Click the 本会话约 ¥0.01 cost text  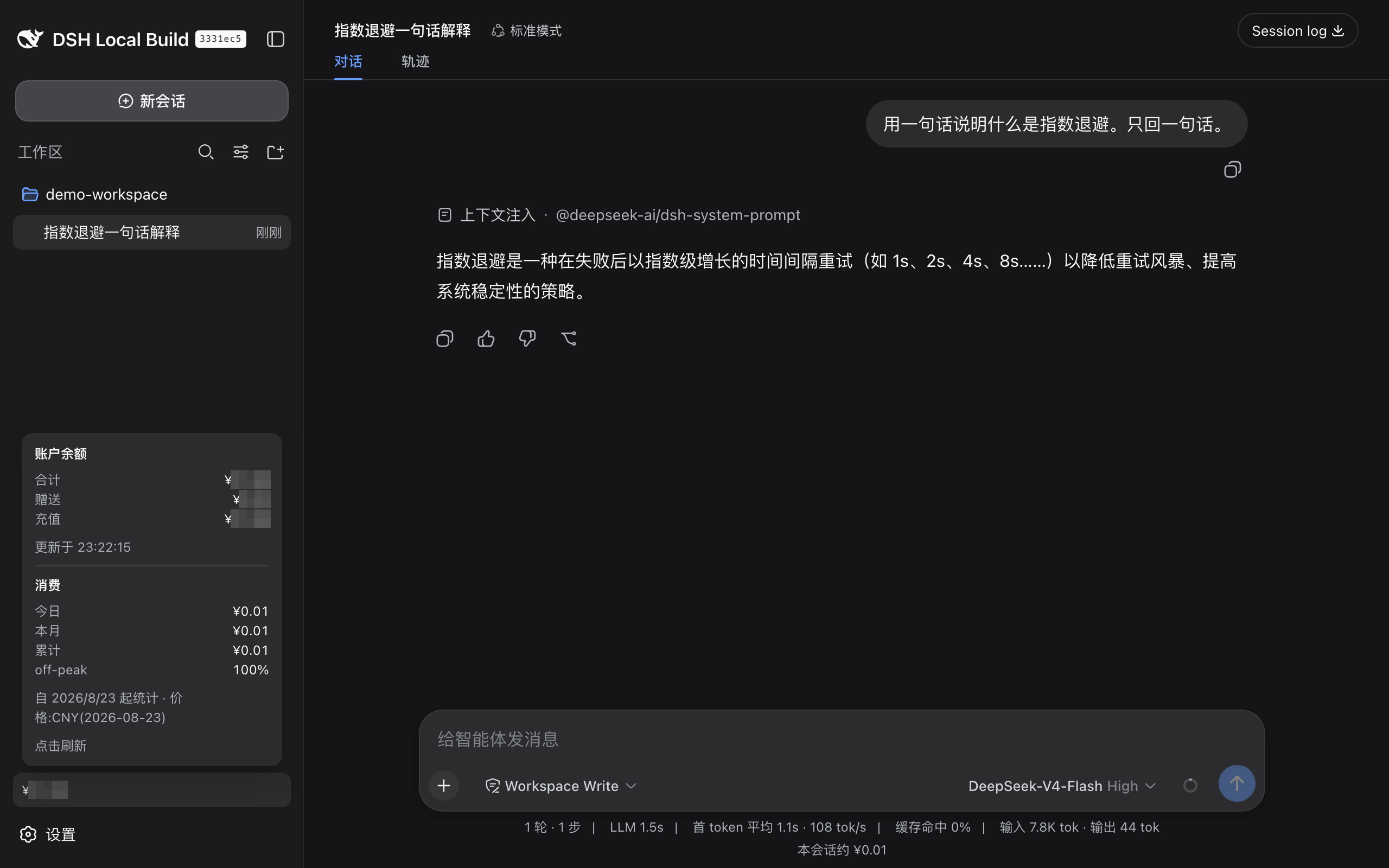842,850
